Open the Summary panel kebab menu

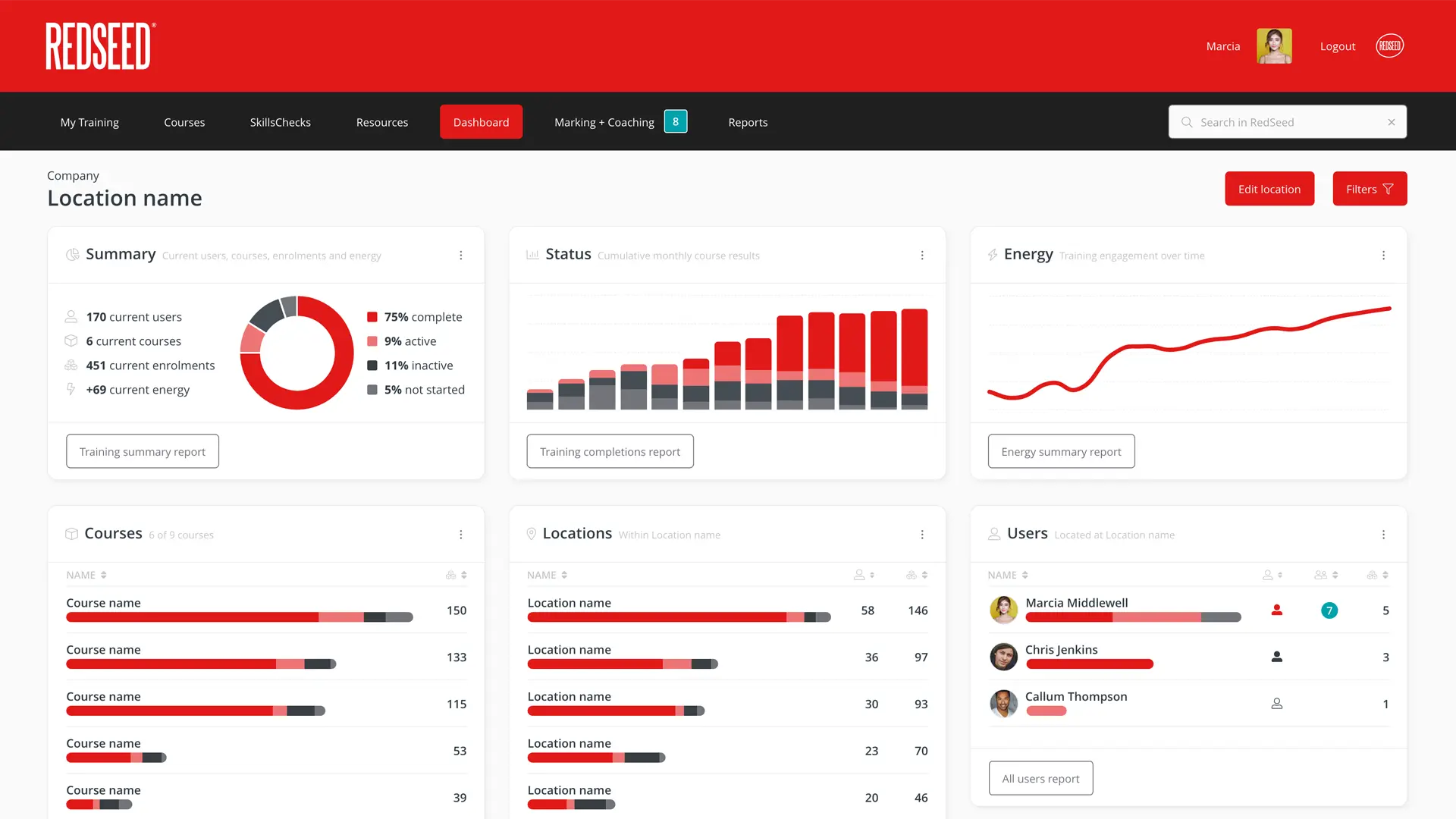[461, 256]
